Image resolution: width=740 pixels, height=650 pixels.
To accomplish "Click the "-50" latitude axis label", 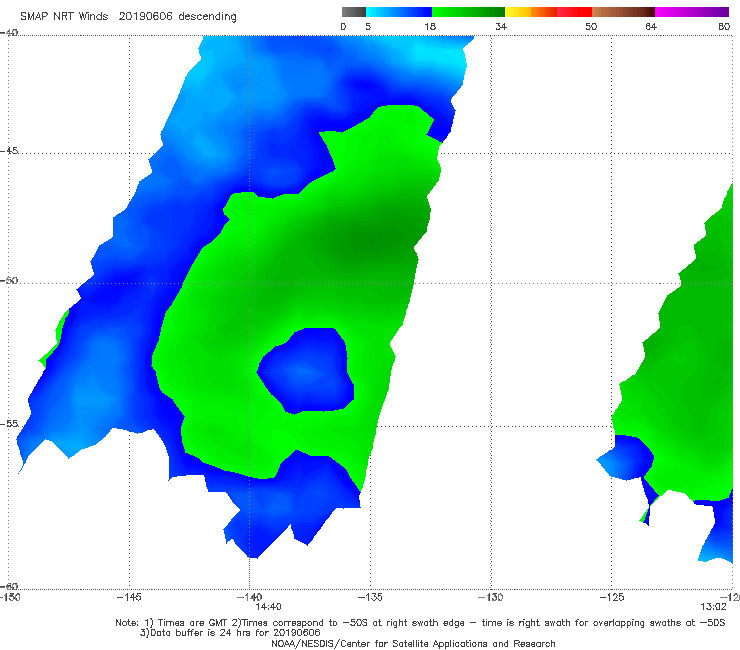I will (9, 280).
